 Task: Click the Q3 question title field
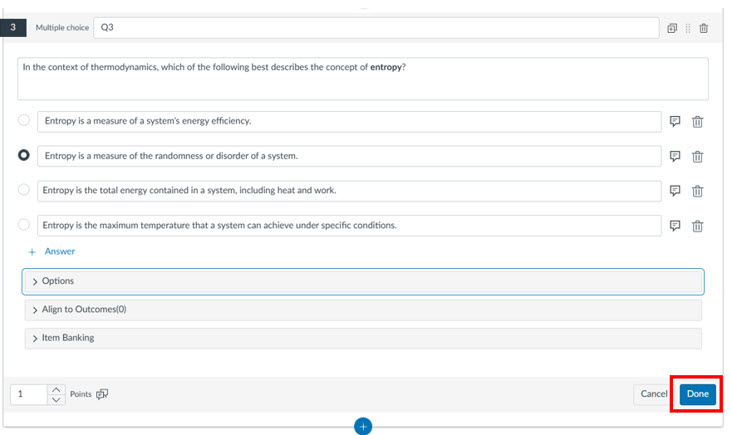click(376, 28)
